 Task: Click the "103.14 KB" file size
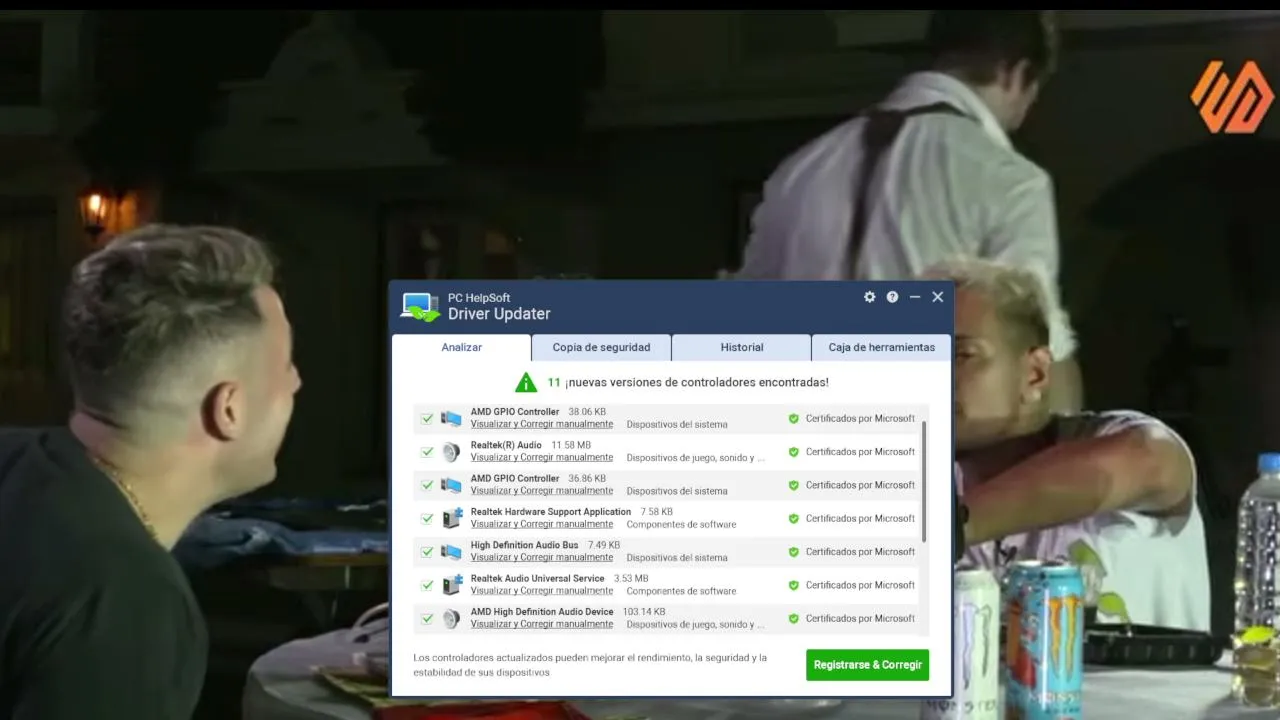click(644, 612)
